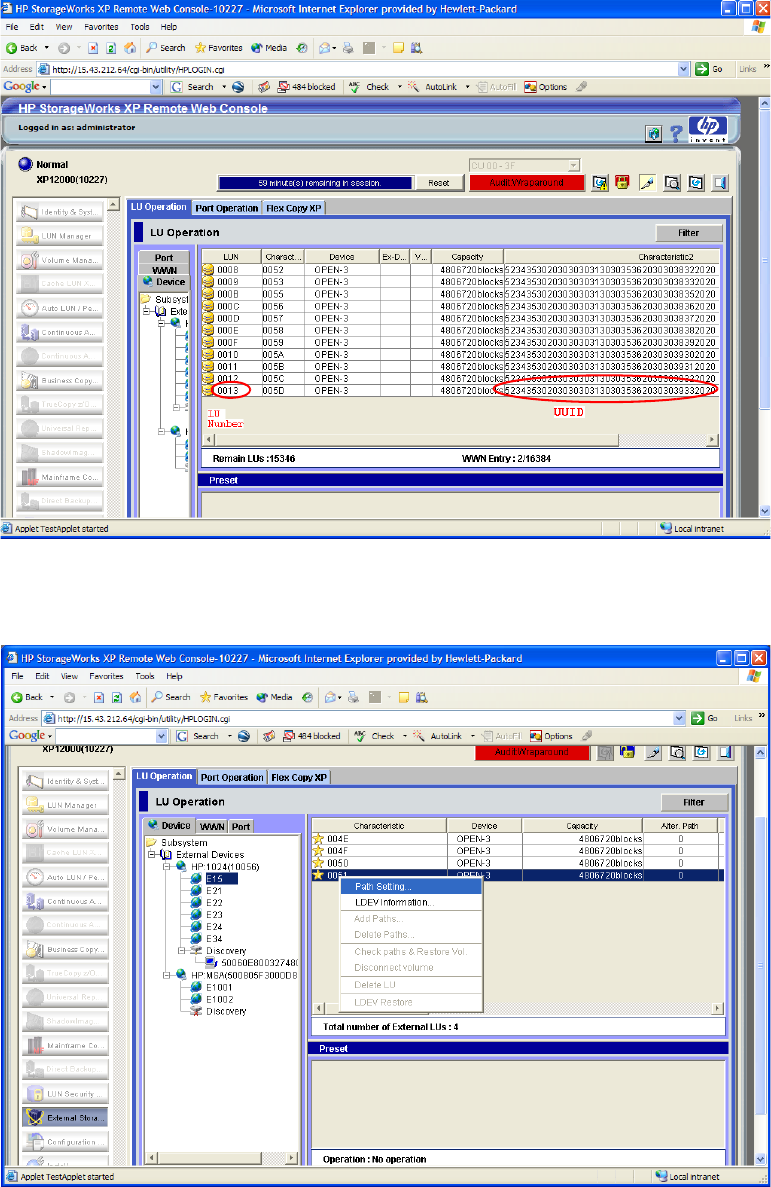Viewport: 771px width, 1187px height.
Task: Click the question mark help icon
Action: [x=676, y=134]
